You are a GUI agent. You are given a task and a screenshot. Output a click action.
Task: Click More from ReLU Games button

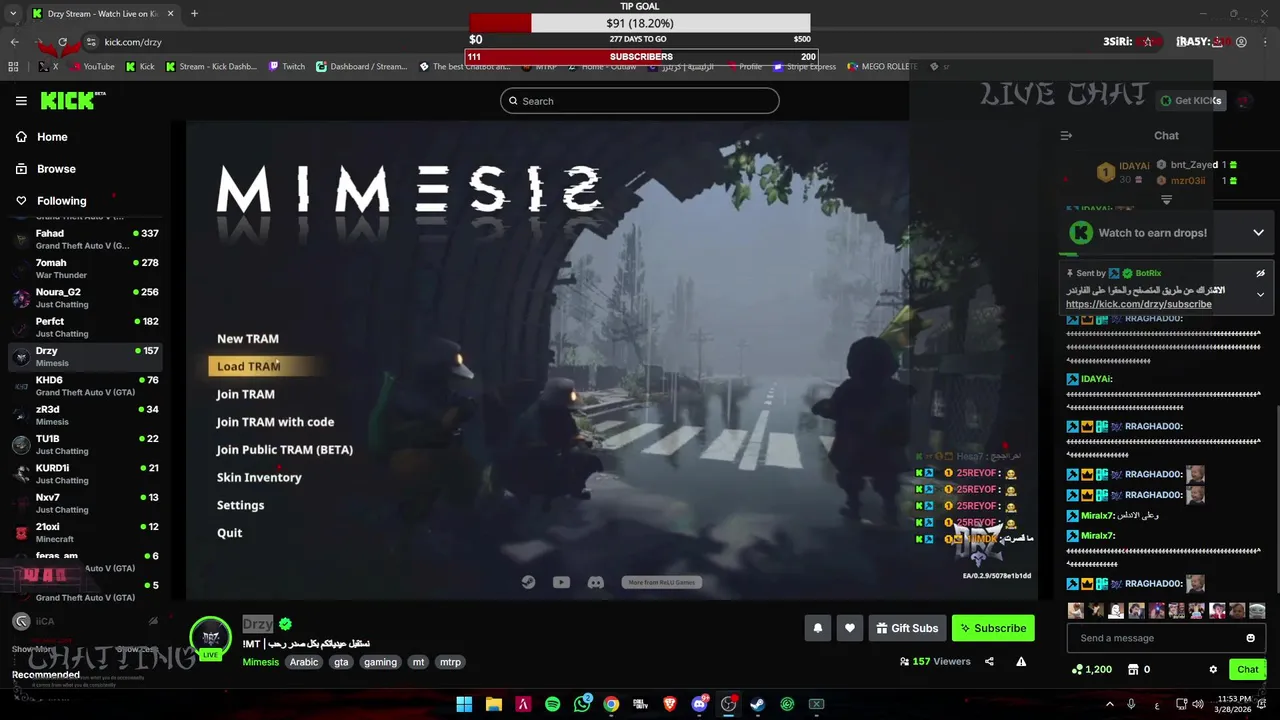point(661,582)
